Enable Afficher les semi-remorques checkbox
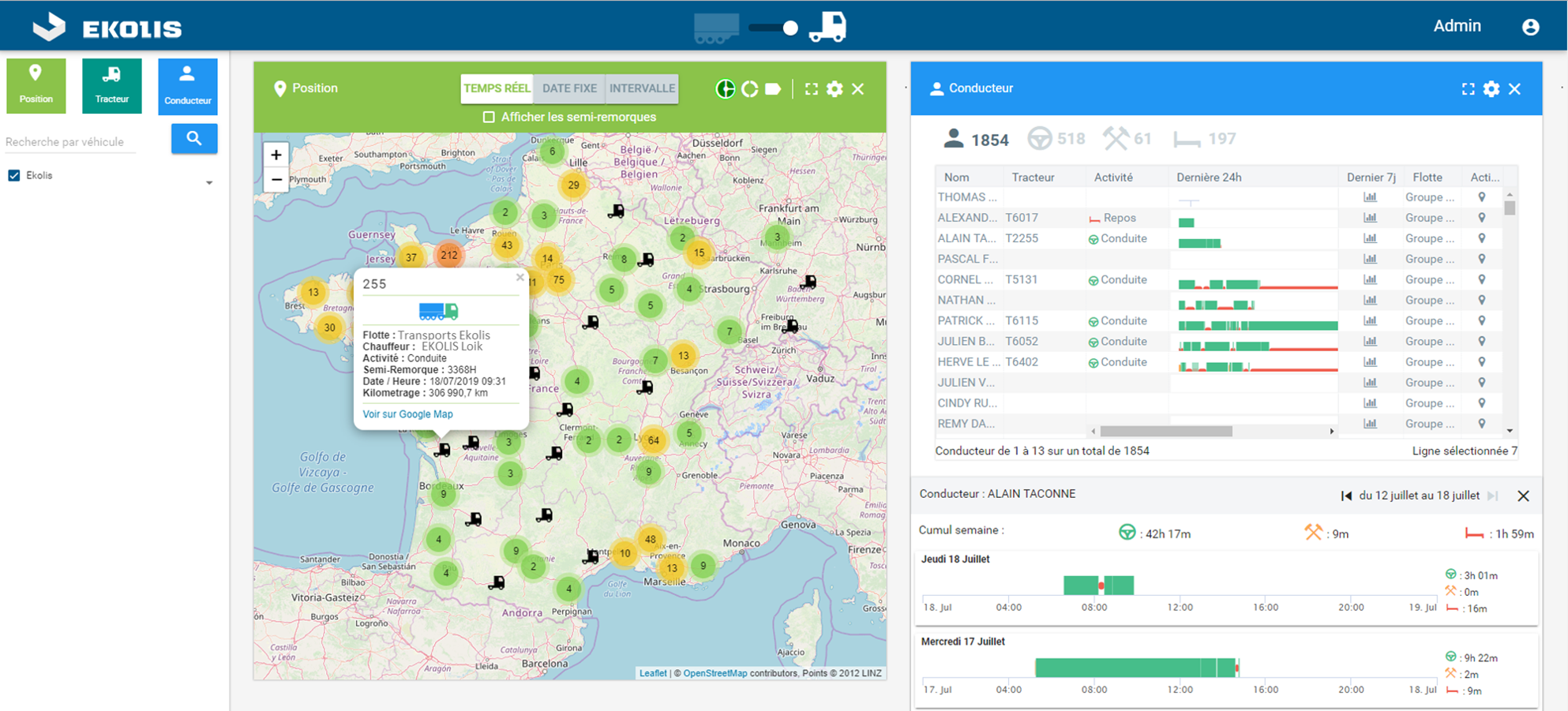 (x=489, y=117)
